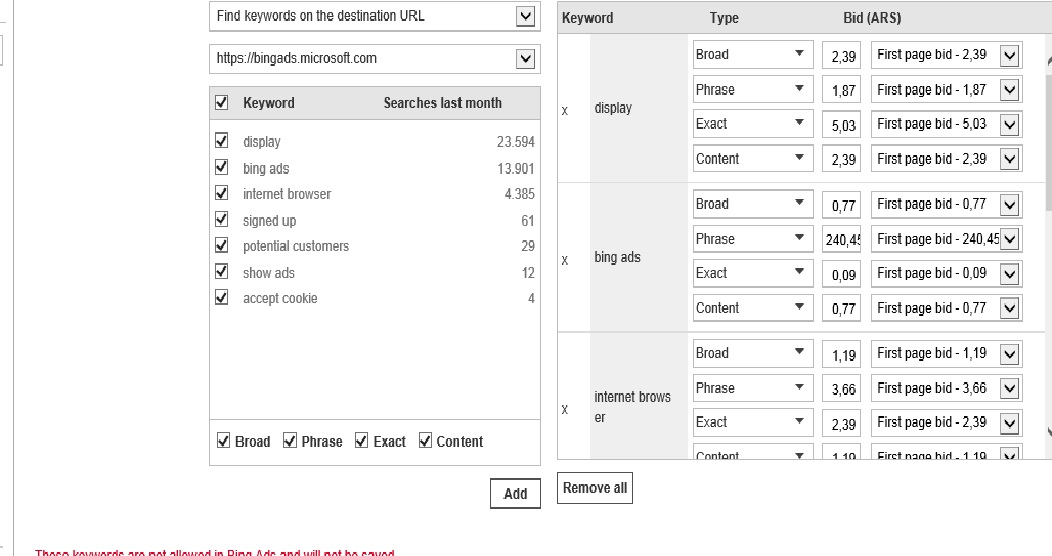Delete the internet browser keyword with x

(565, 410)
